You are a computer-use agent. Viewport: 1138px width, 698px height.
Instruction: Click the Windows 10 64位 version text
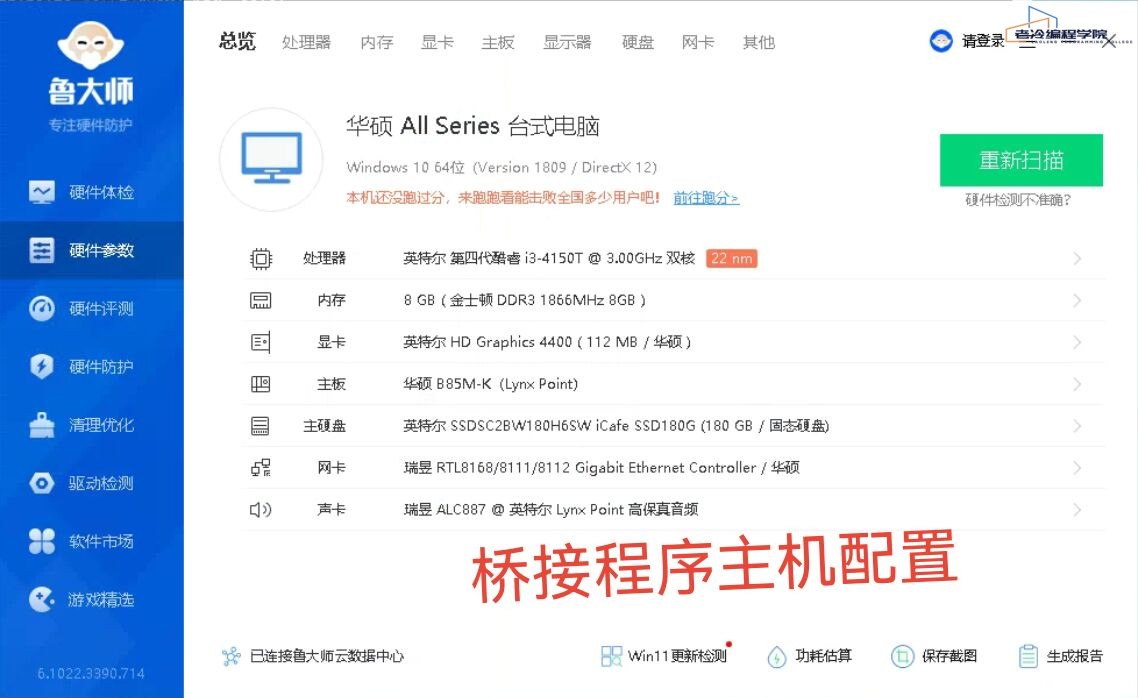[502, 168]
